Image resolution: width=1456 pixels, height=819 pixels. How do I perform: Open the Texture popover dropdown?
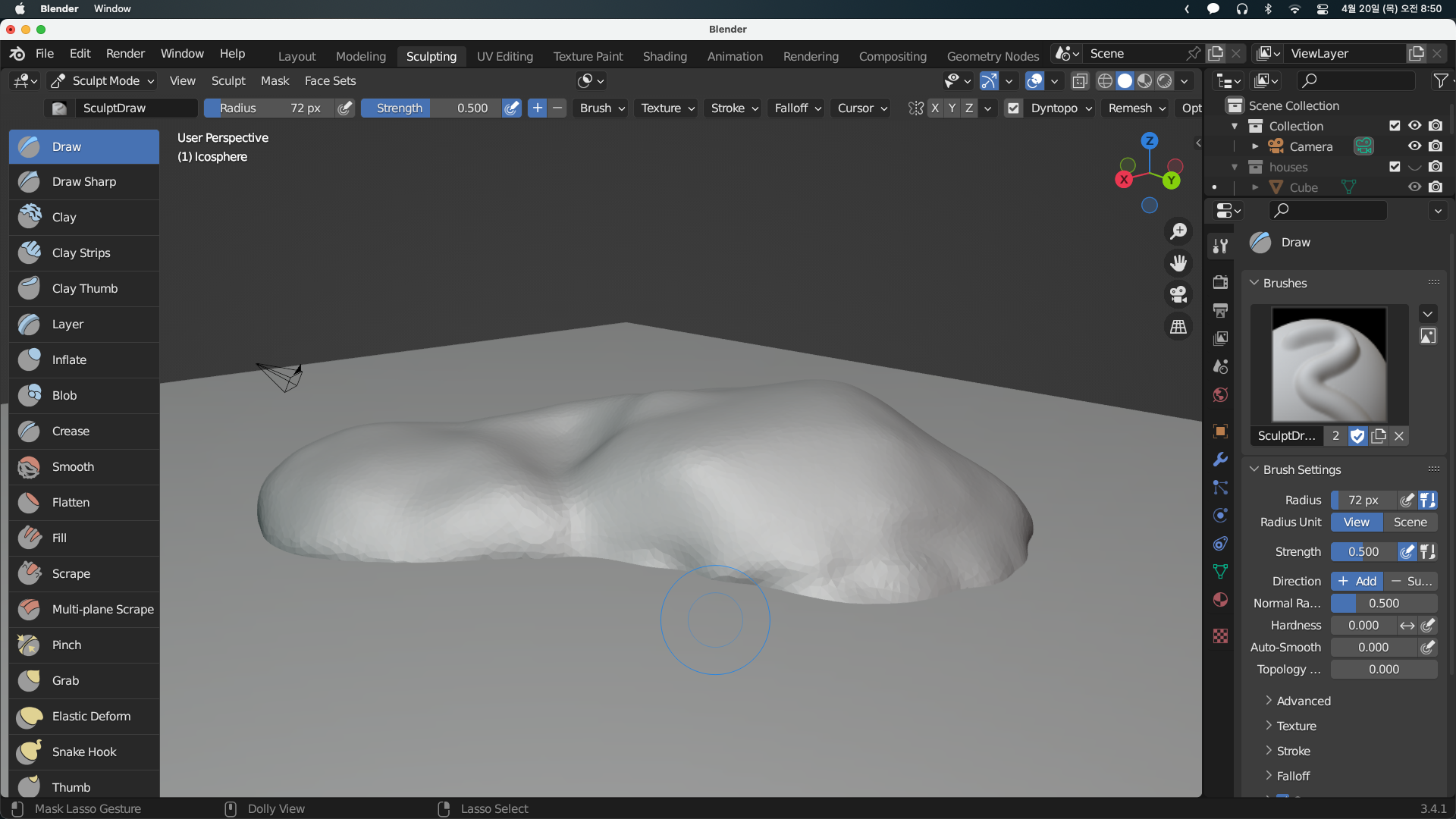[667, 108]
